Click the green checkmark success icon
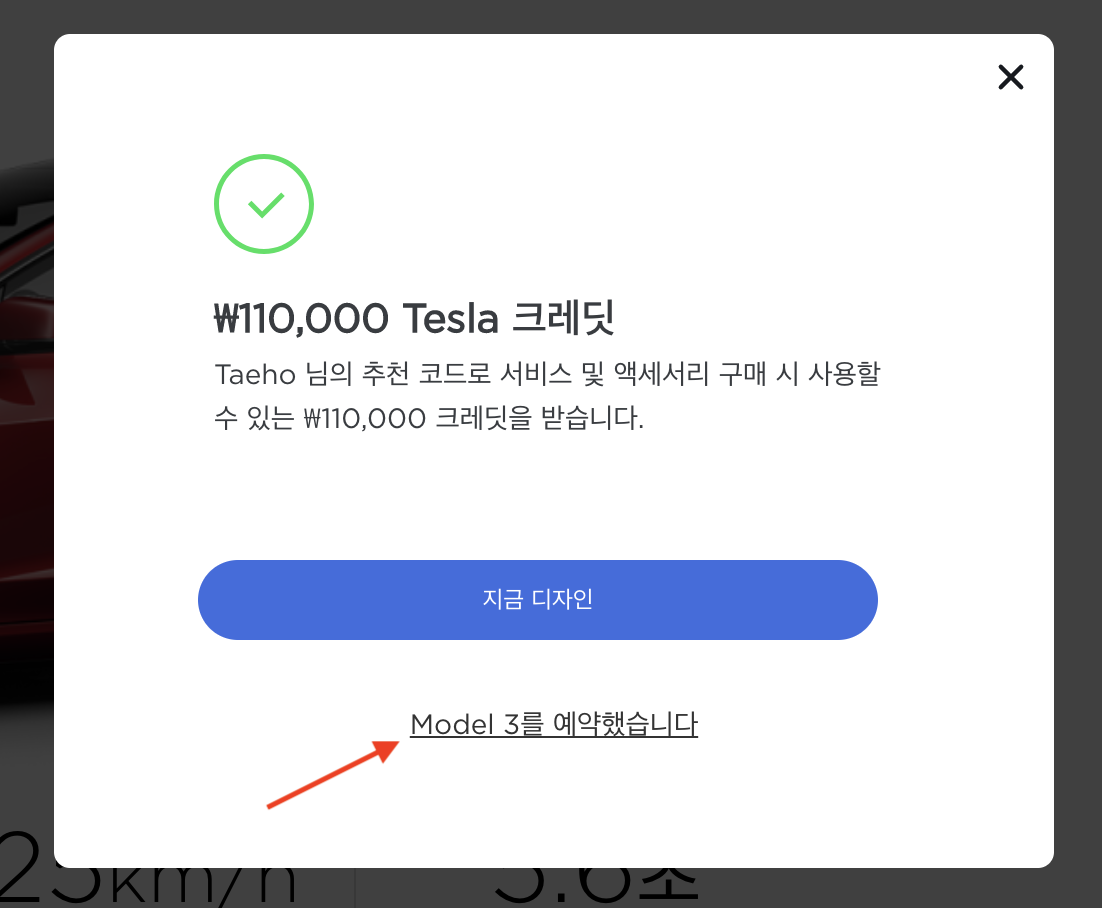The height and width of the screenshot is (908, 1102). click(264, 203)
